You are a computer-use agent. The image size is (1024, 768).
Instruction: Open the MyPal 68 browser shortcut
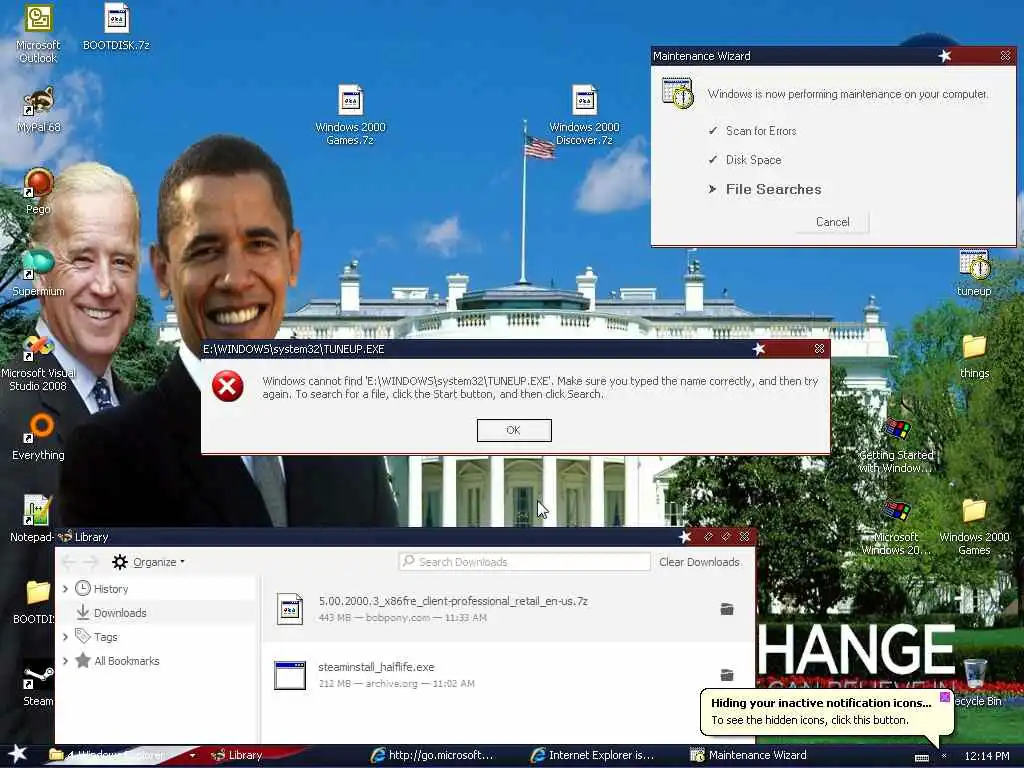pyautogui.click(x=39, y=110)
